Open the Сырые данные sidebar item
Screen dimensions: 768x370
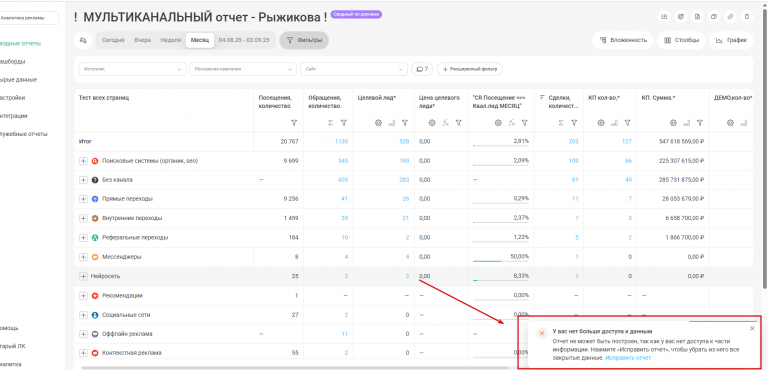(19, 79)
